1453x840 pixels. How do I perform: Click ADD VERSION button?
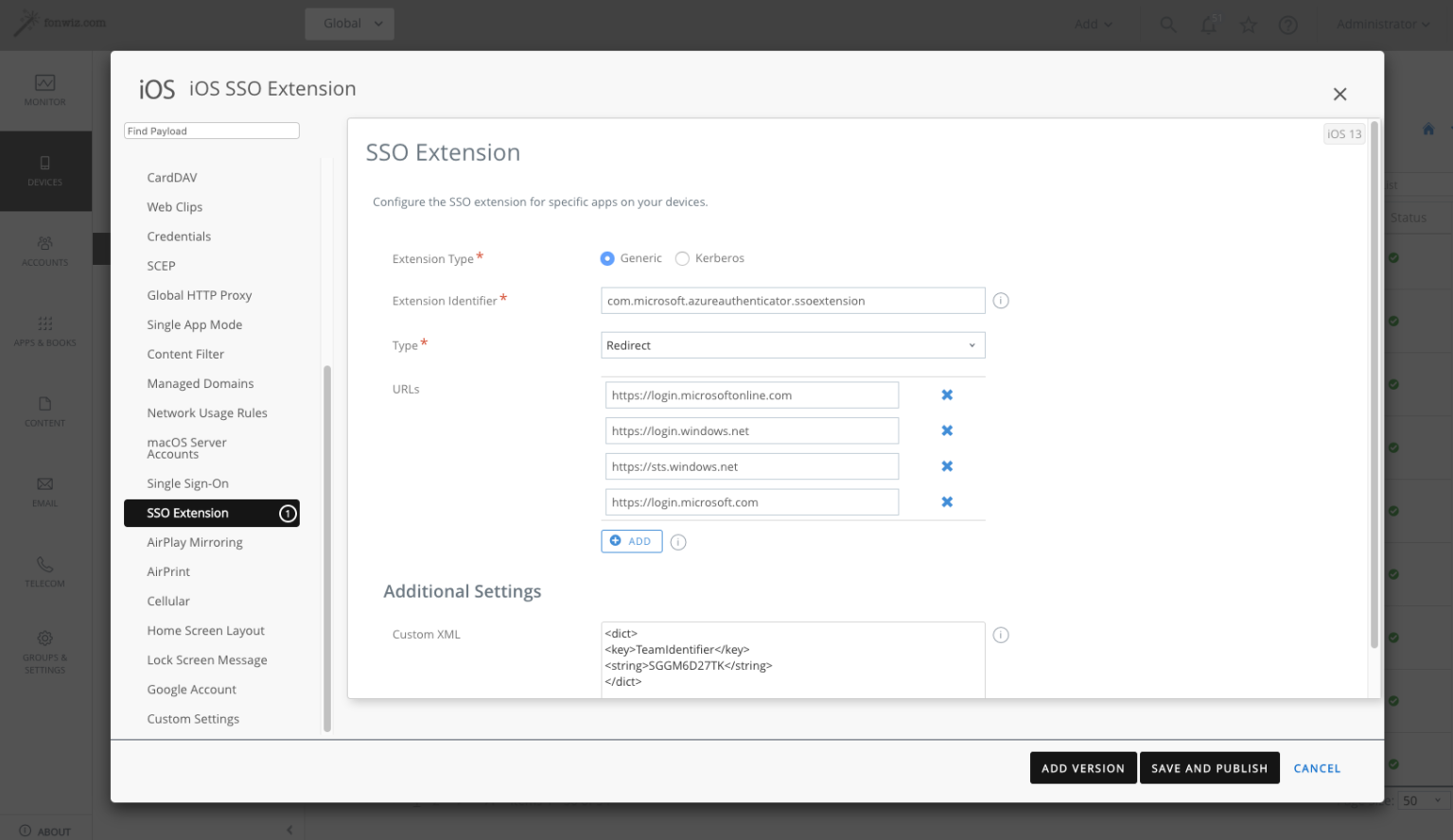click(1083, 768)
